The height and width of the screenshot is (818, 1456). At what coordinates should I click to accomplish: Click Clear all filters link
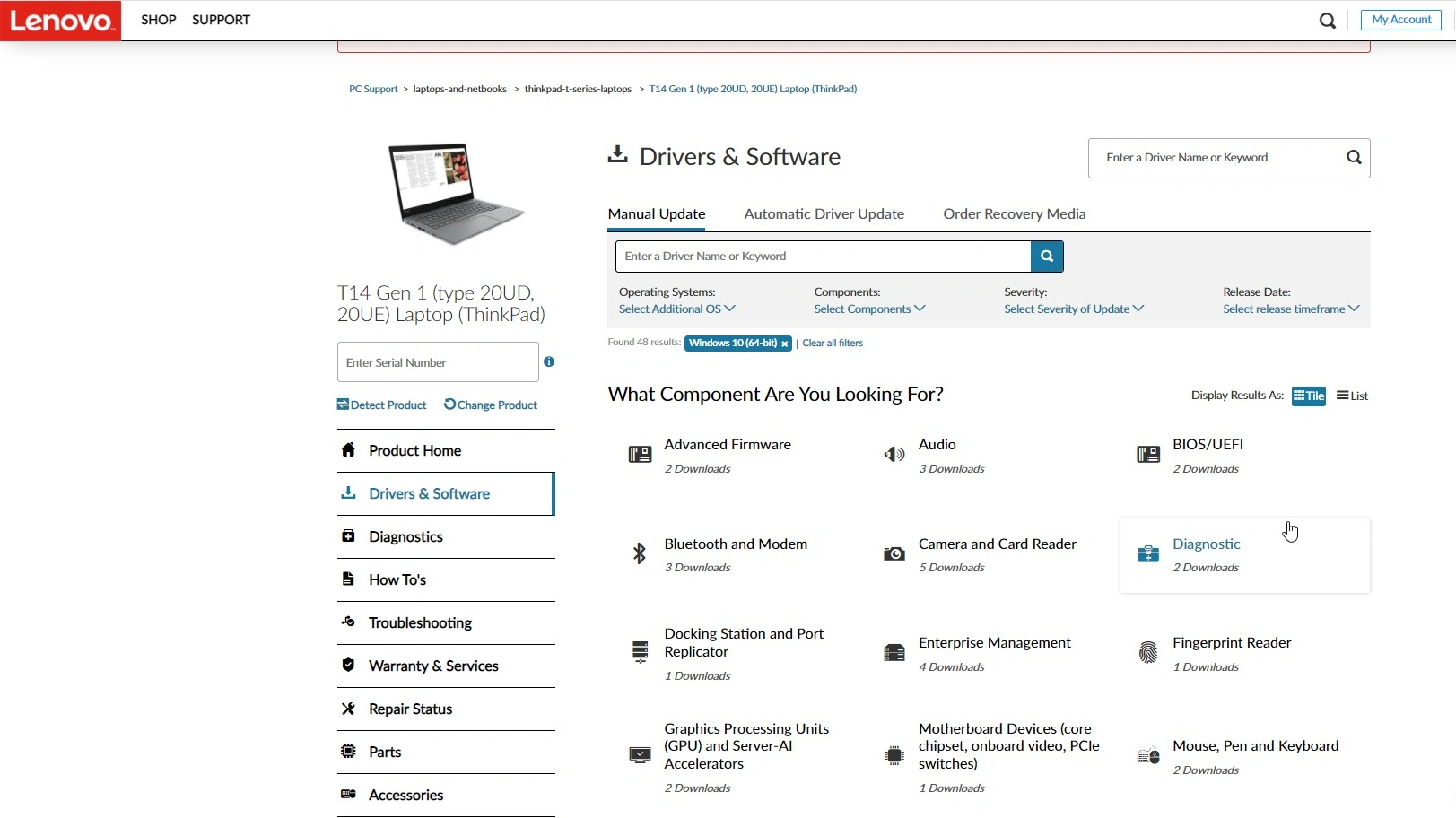tap(833, 344)
